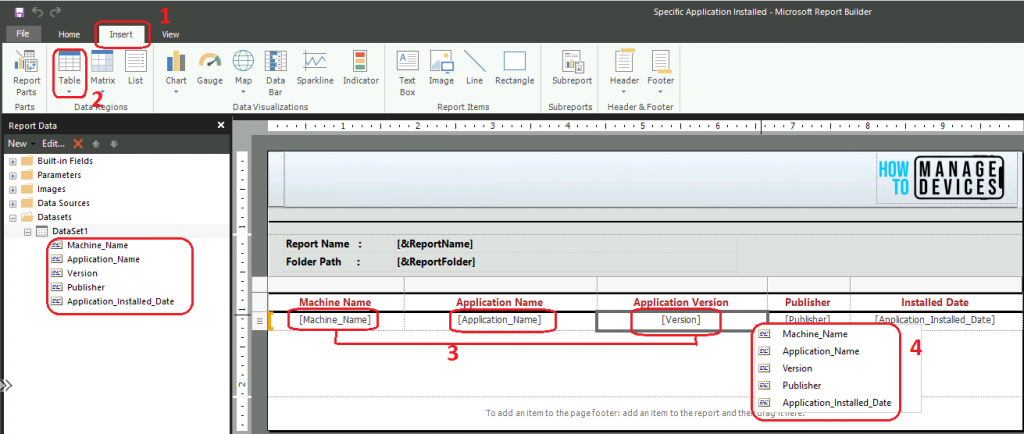Insert an Image item
1024x434 pixels.
441,68
